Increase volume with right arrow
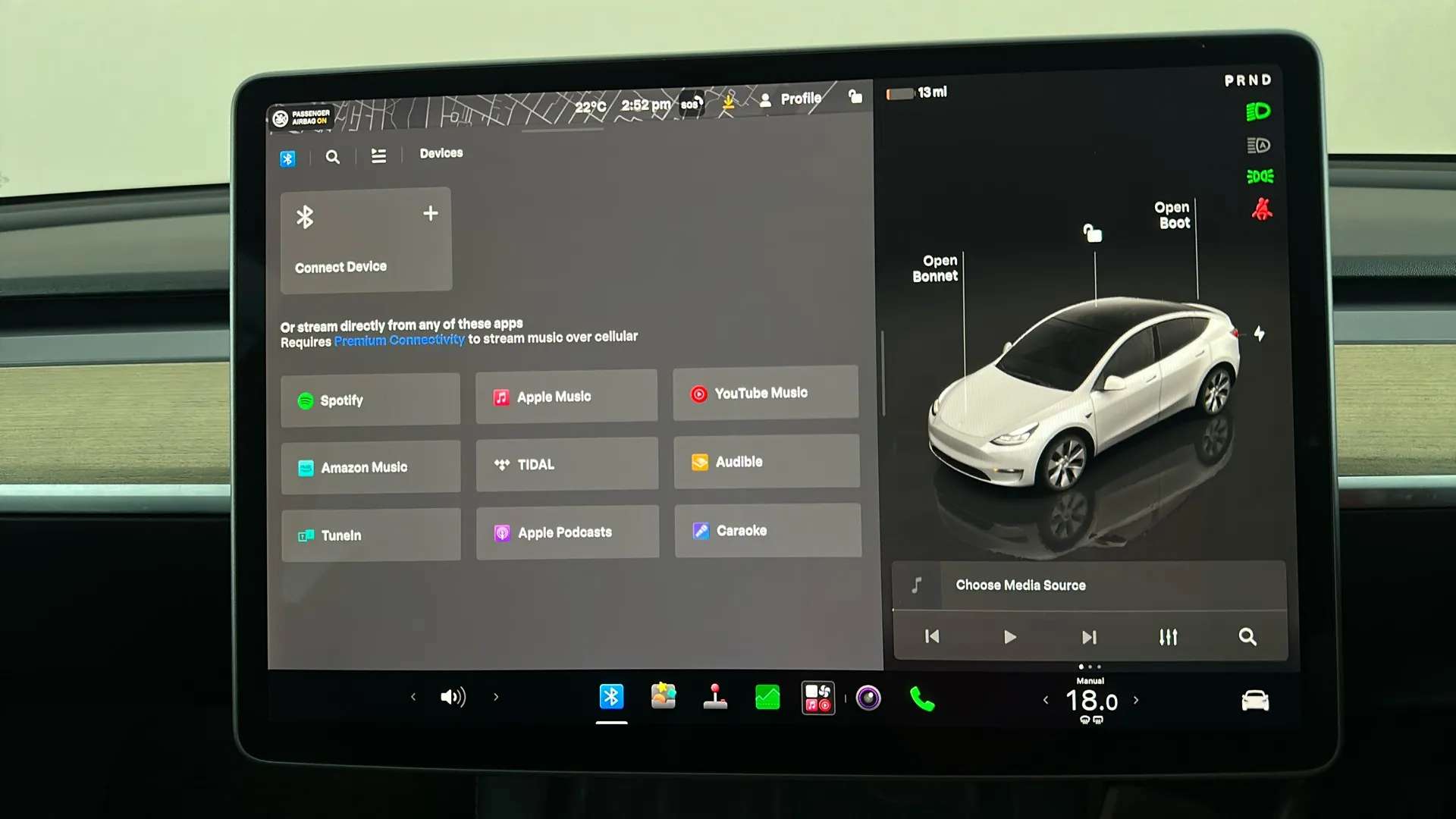The width and height of the screenshot is (1456, 819). point(496,697)
